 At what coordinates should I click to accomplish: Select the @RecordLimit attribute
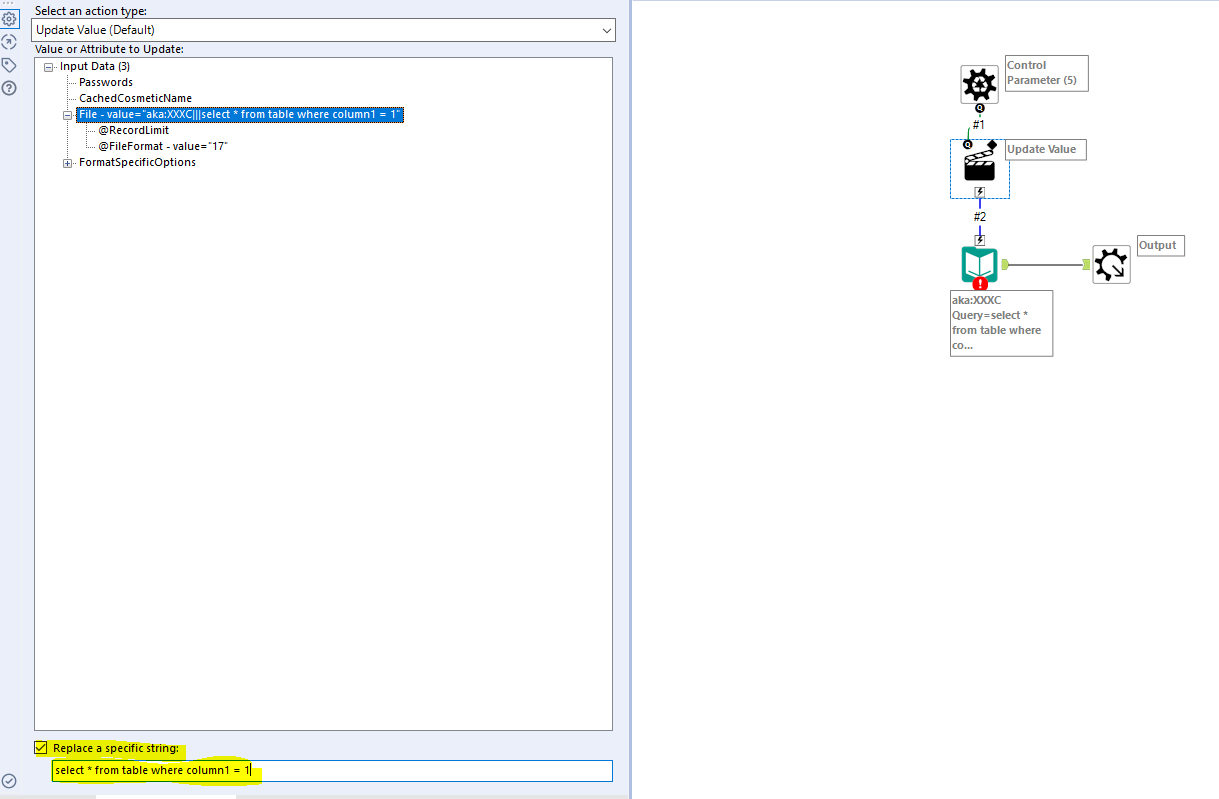click(135, 129)
